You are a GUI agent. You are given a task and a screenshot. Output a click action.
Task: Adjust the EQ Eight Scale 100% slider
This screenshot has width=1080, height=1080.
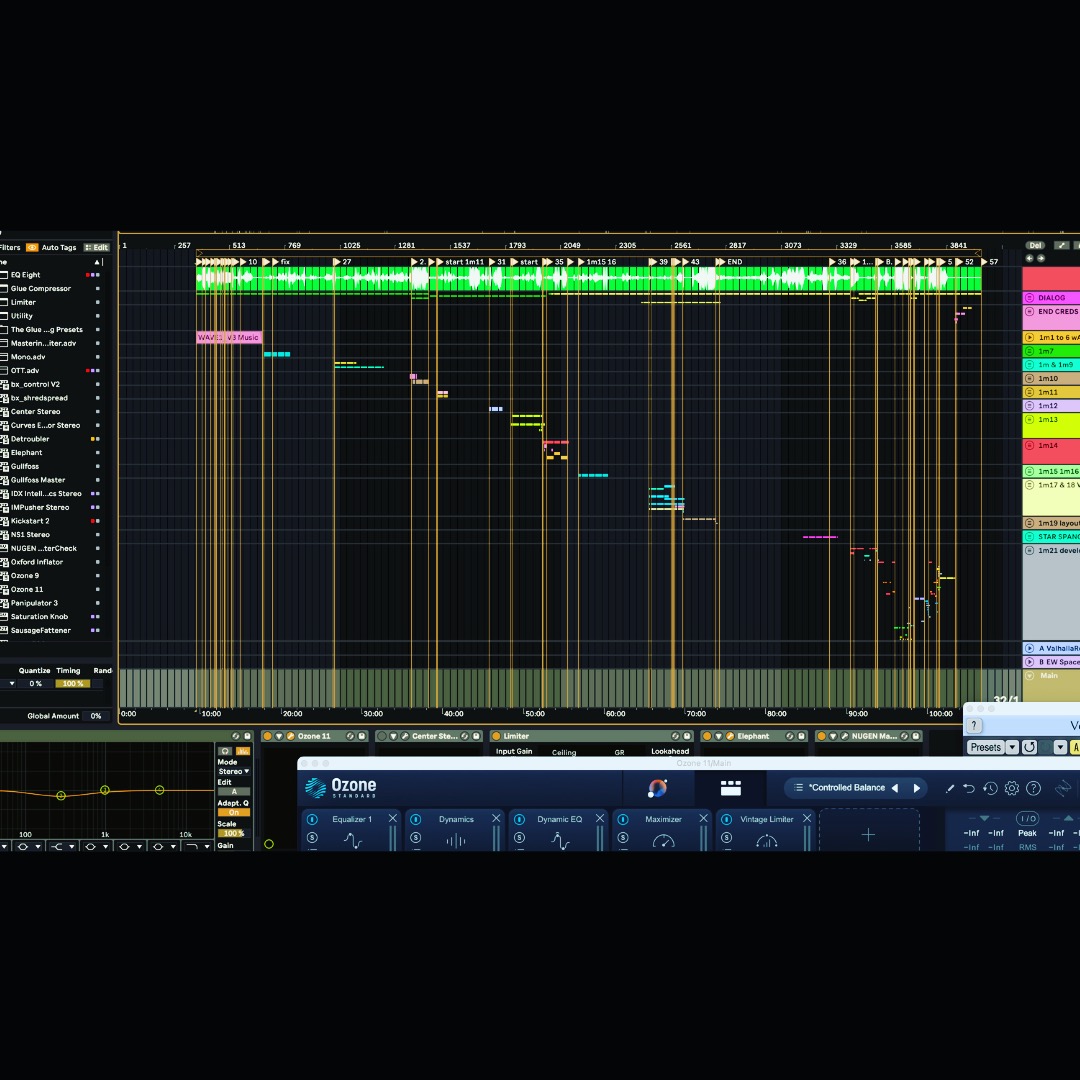tap(233, 833)
